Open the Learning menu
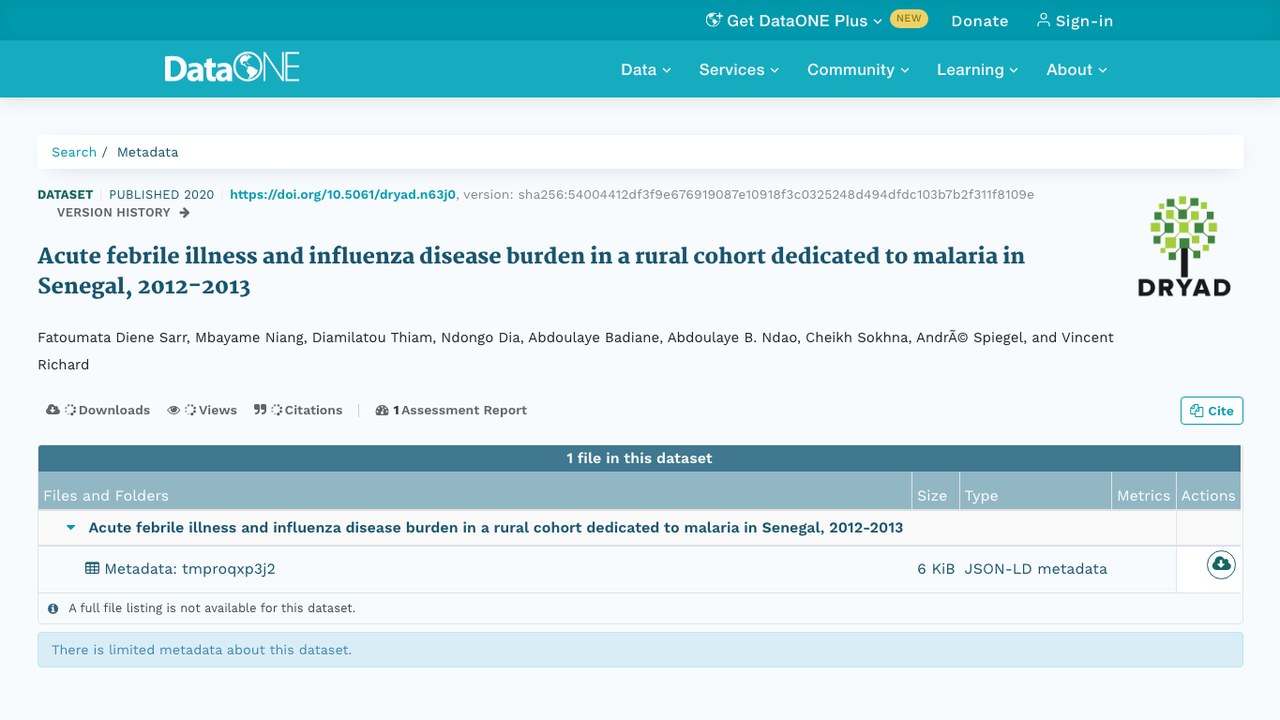 pyautogui.click(x=977, y=69)
